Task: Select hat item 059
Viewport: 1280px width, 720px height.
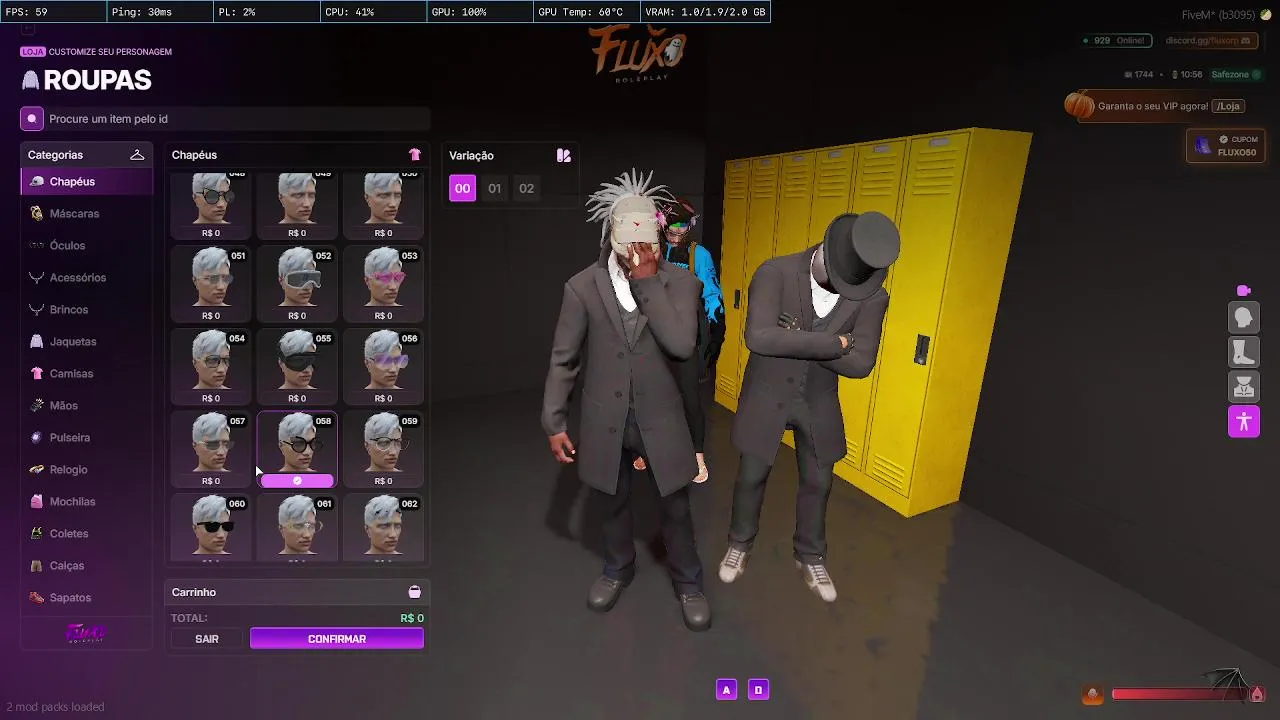Action: (x=383, y=450)
